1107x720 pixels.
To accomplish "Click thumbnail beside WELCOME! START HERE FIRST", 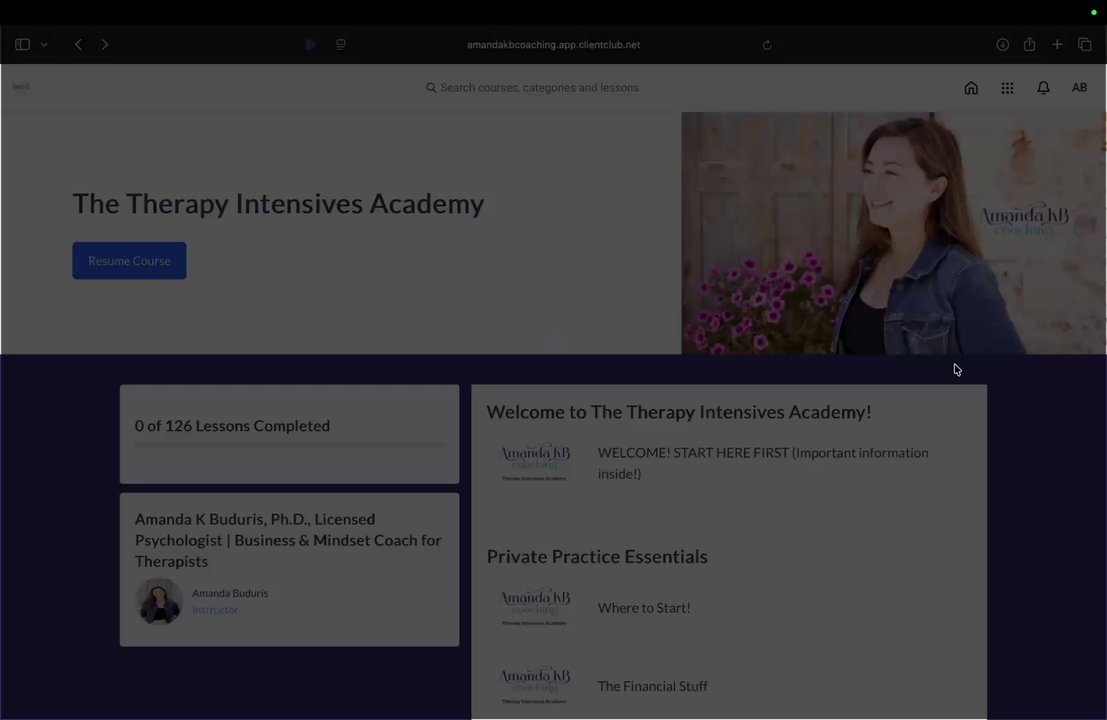I will pos(534,463).
